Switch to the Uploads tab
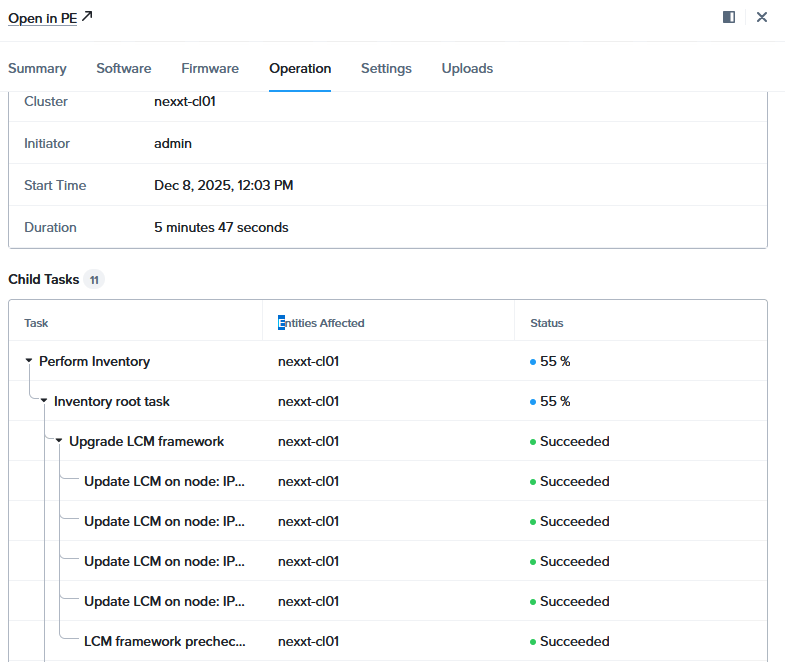 467,68
